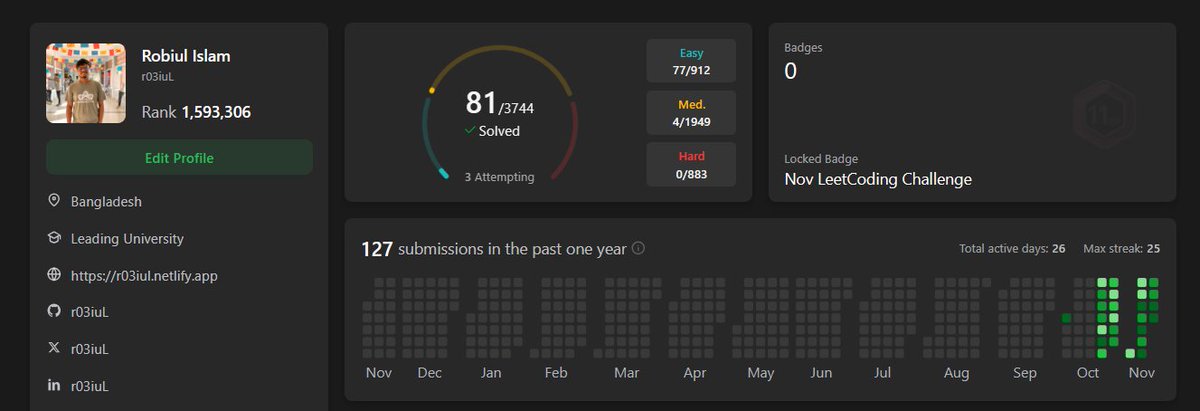Select the Easy 77/912 difficulty box
Viewport: 1200px width, 411px height.
point(691,61)
